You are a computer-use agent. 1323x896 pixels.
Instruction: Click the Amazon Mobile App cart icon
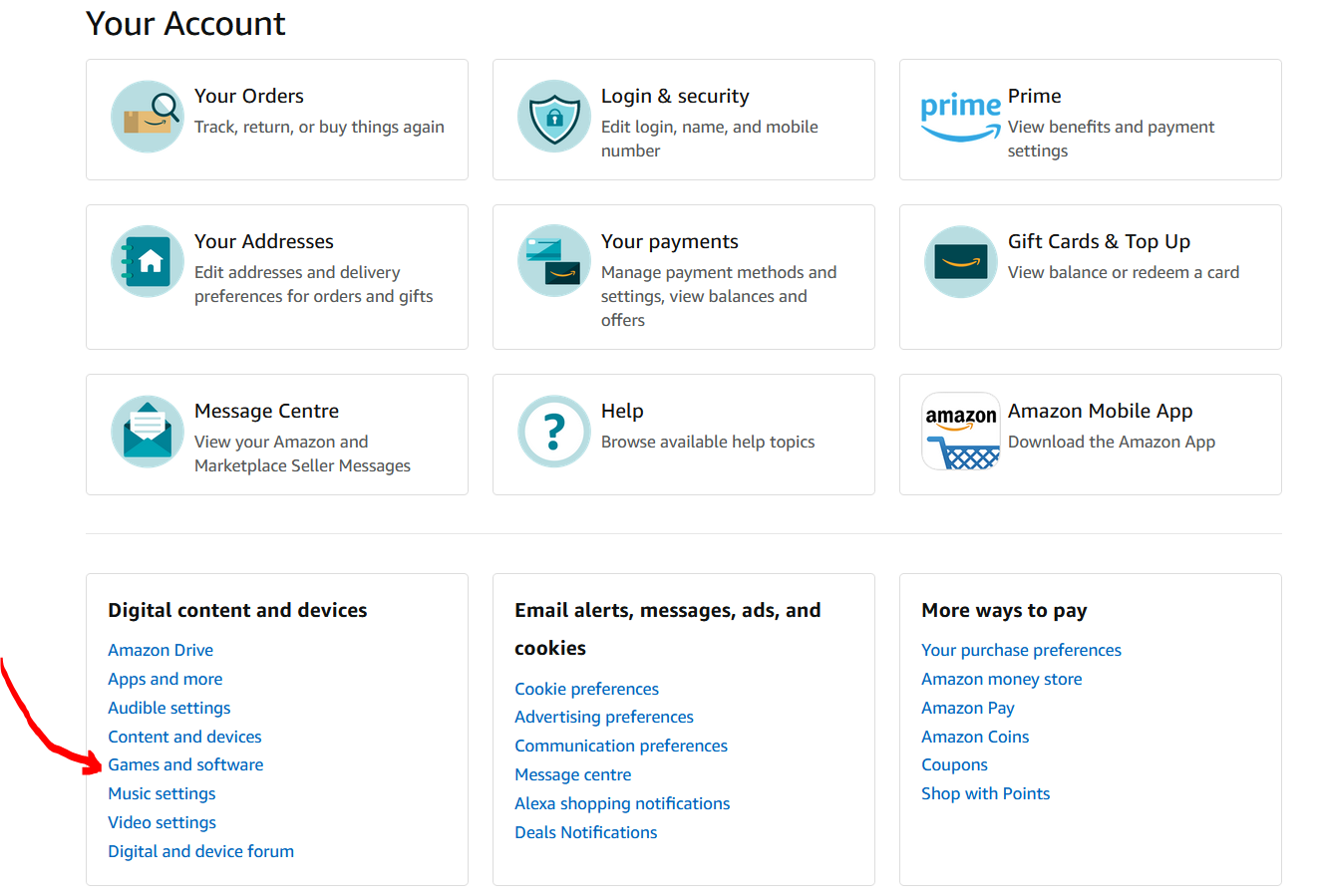point(960,432)
